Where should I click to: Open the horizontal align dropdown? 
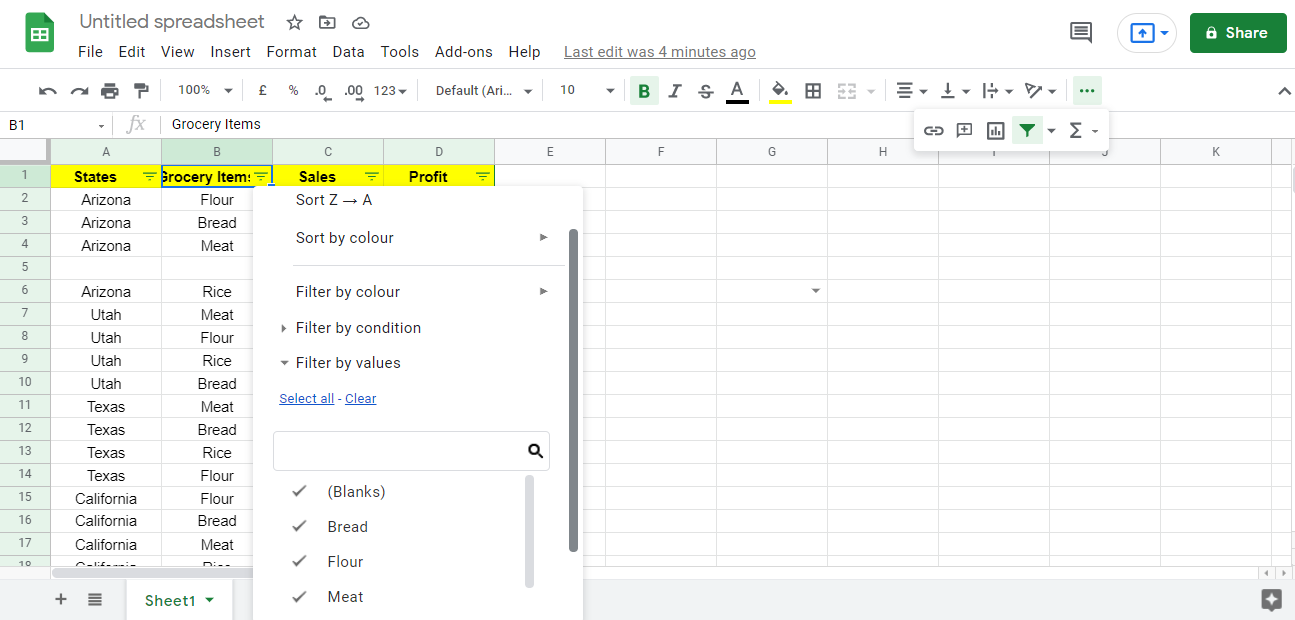pos(911,91)
